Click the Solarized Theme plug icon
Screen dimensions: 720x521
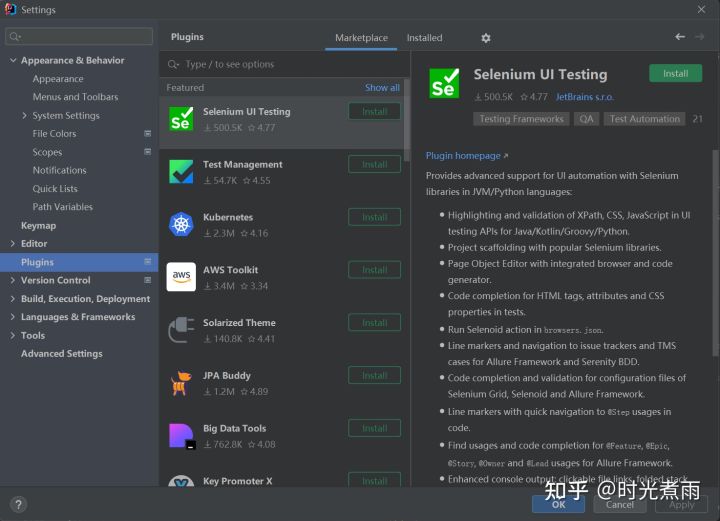(x=181, y=330)
